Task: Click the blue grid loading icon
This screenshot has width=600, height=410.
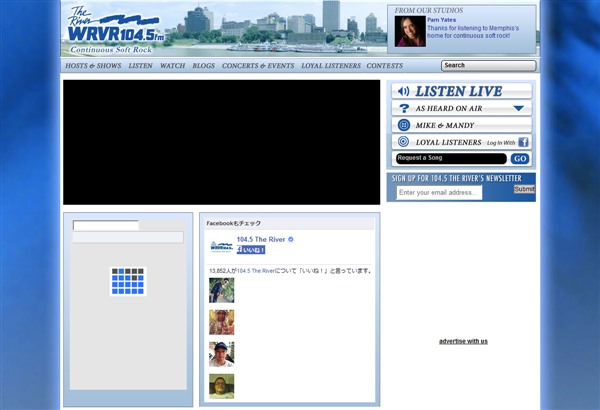Action: 128,281
